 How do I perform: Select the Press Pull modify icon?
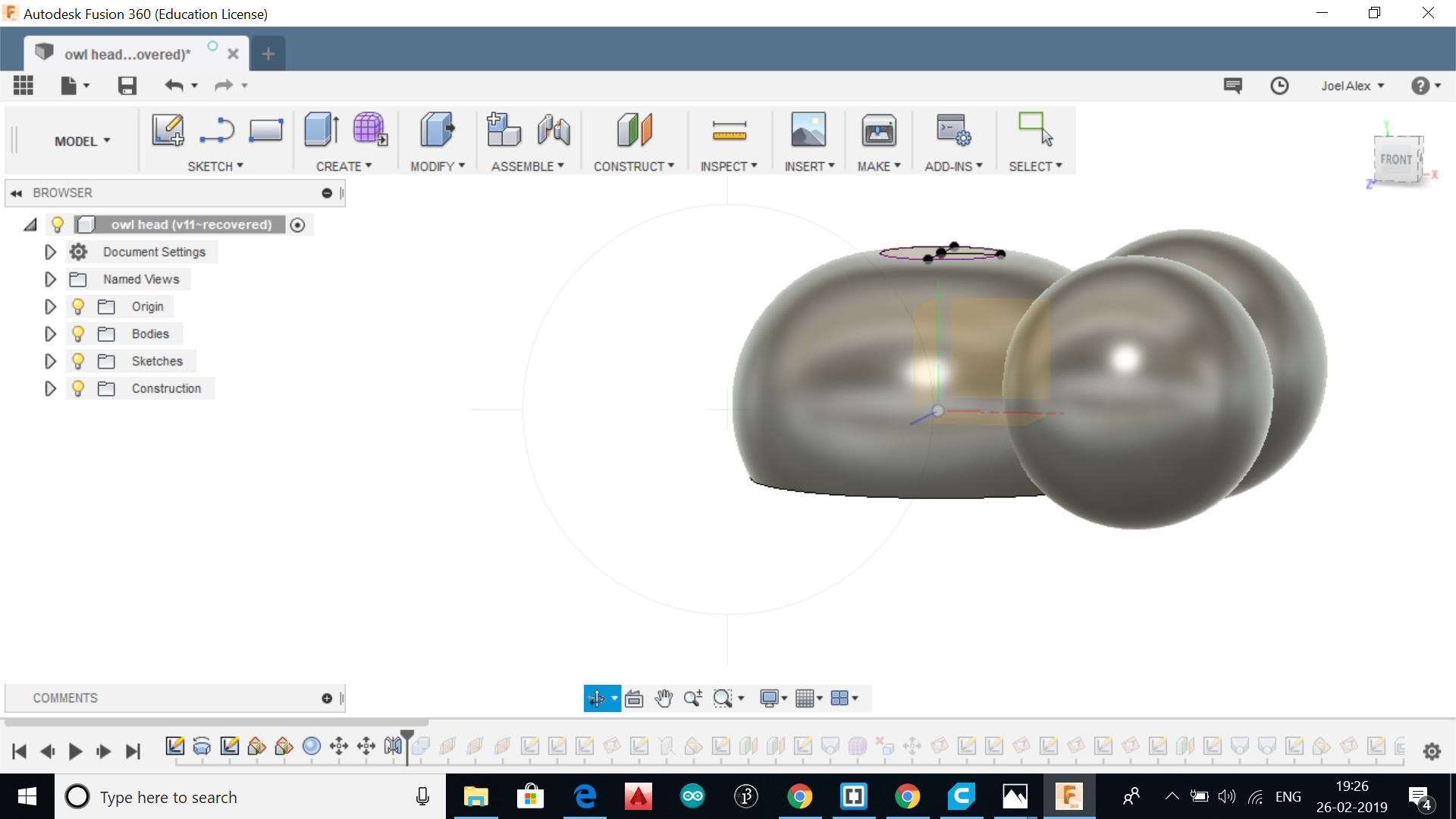coord(437,130)
